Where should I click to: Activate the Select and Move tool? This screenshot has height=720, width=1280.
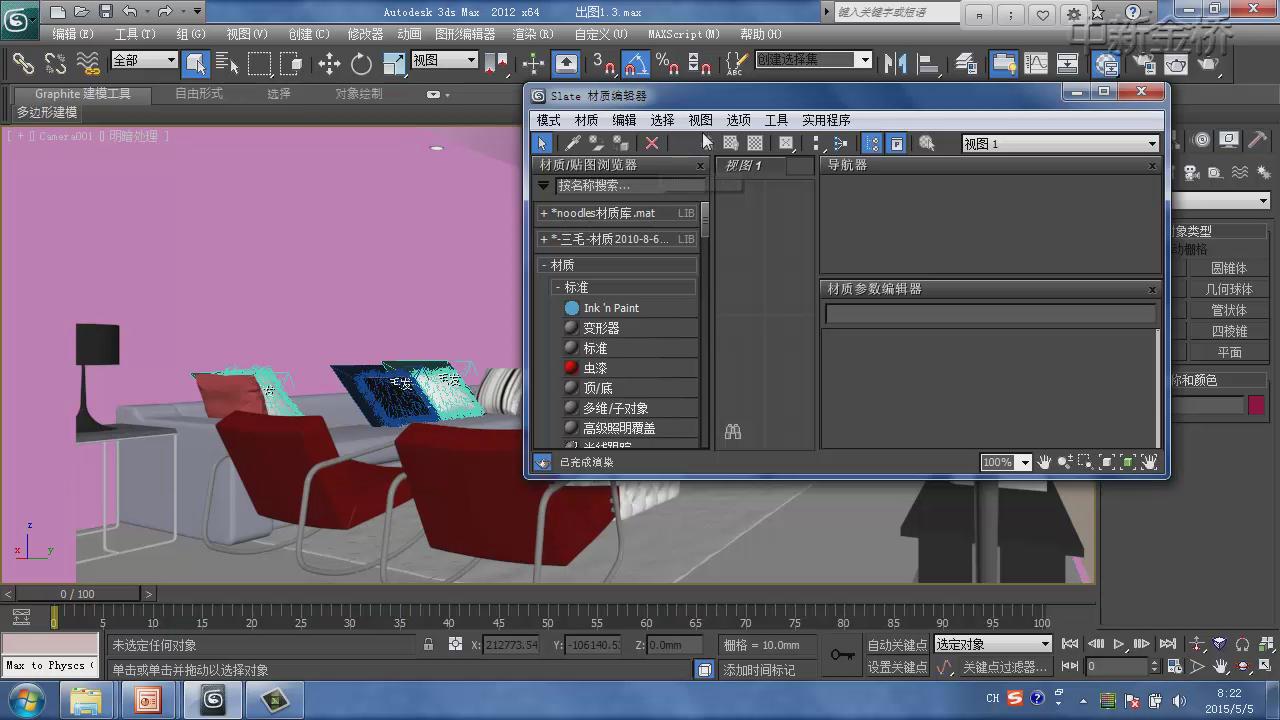[329, 63]
